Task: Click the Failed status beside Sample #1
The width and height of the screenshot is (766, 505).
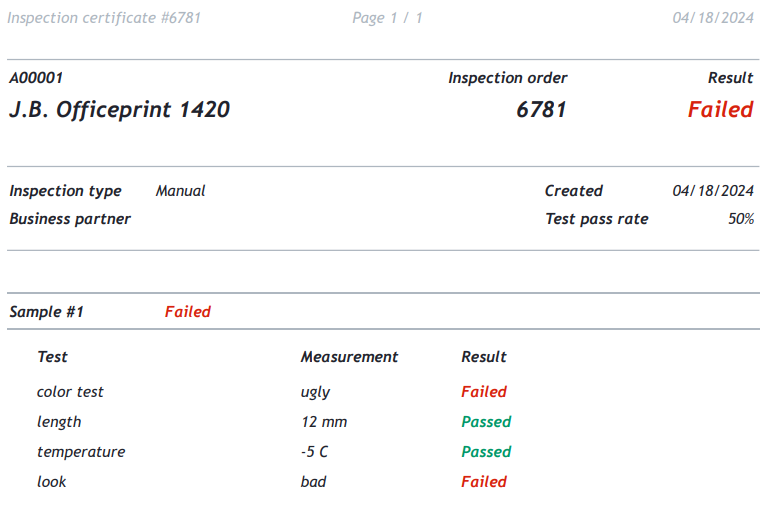Action: tap(188, 312)
